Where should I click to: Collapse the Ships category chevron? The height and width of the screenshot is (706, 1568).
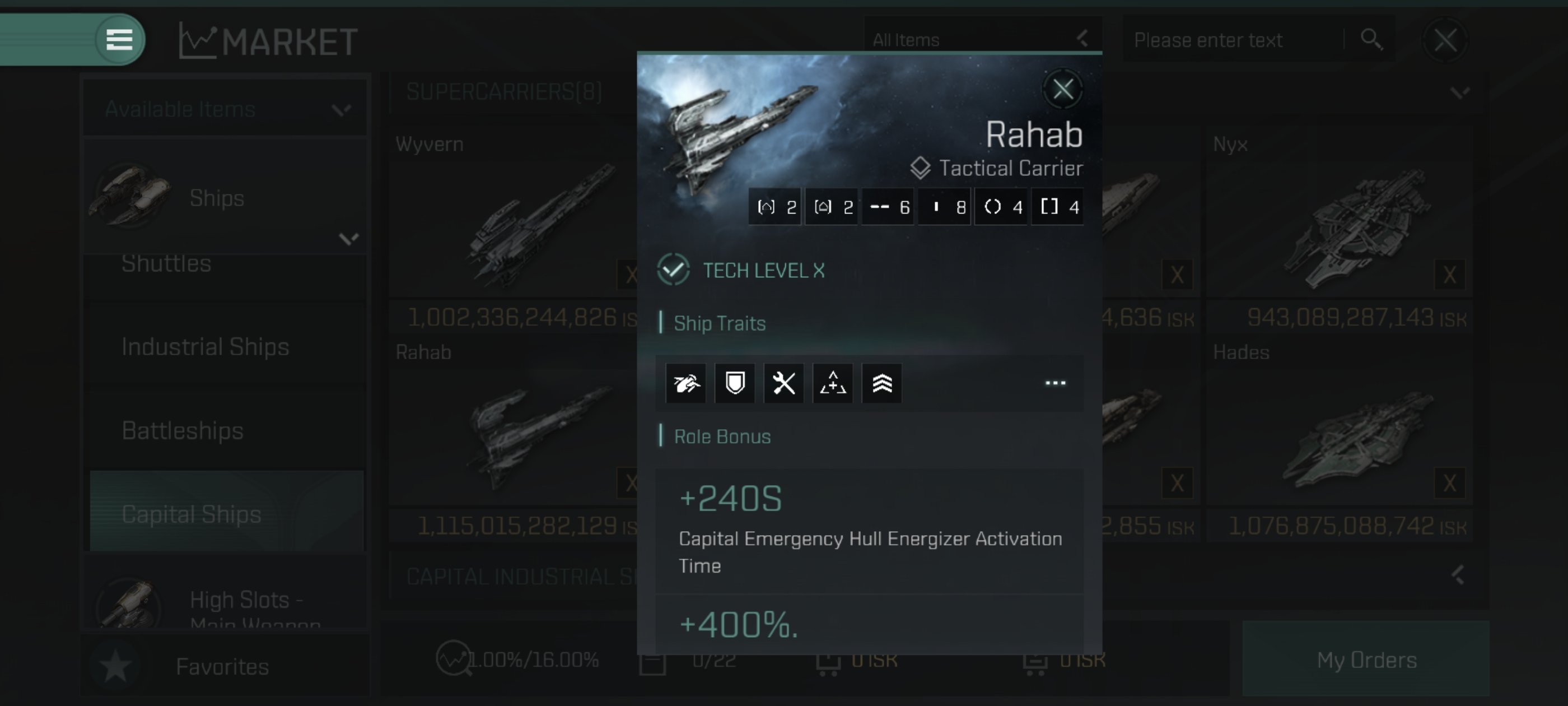(348, 238)
